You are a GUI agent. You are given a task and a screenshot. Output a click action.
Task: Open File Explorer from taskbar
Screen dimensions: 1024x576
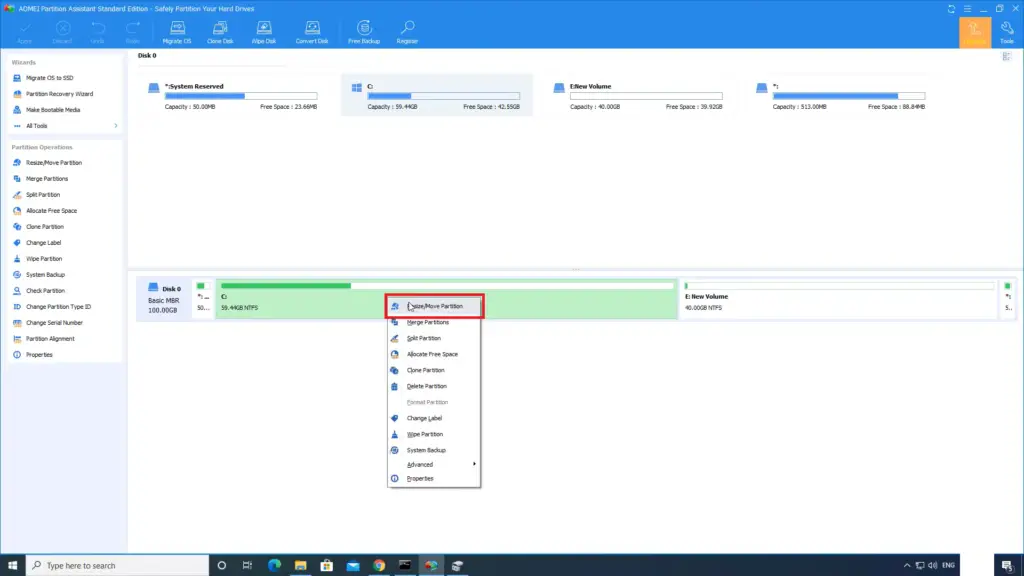[x=300, y=566]
